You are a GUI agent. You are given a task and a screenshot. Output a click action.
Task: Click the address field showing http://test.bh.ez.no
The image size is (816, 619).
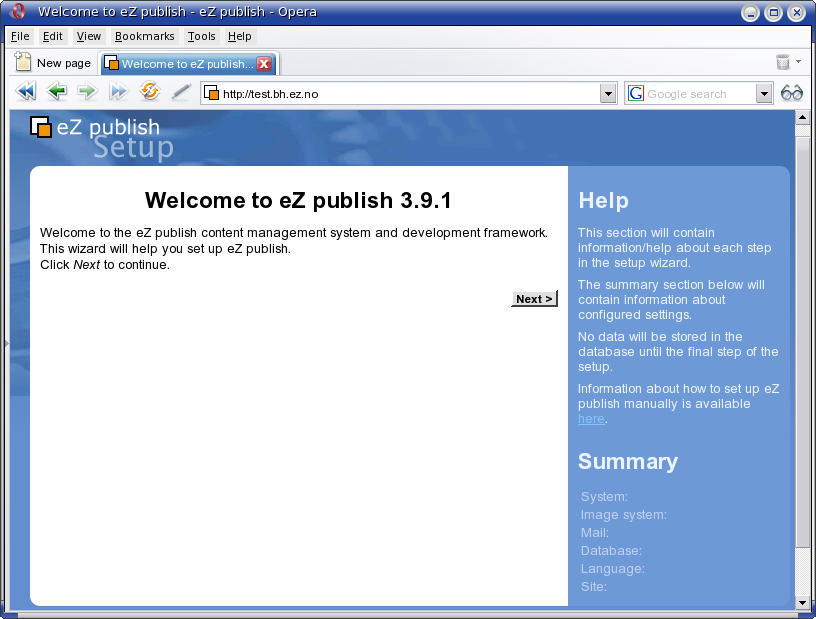click(x=409, y=94)
